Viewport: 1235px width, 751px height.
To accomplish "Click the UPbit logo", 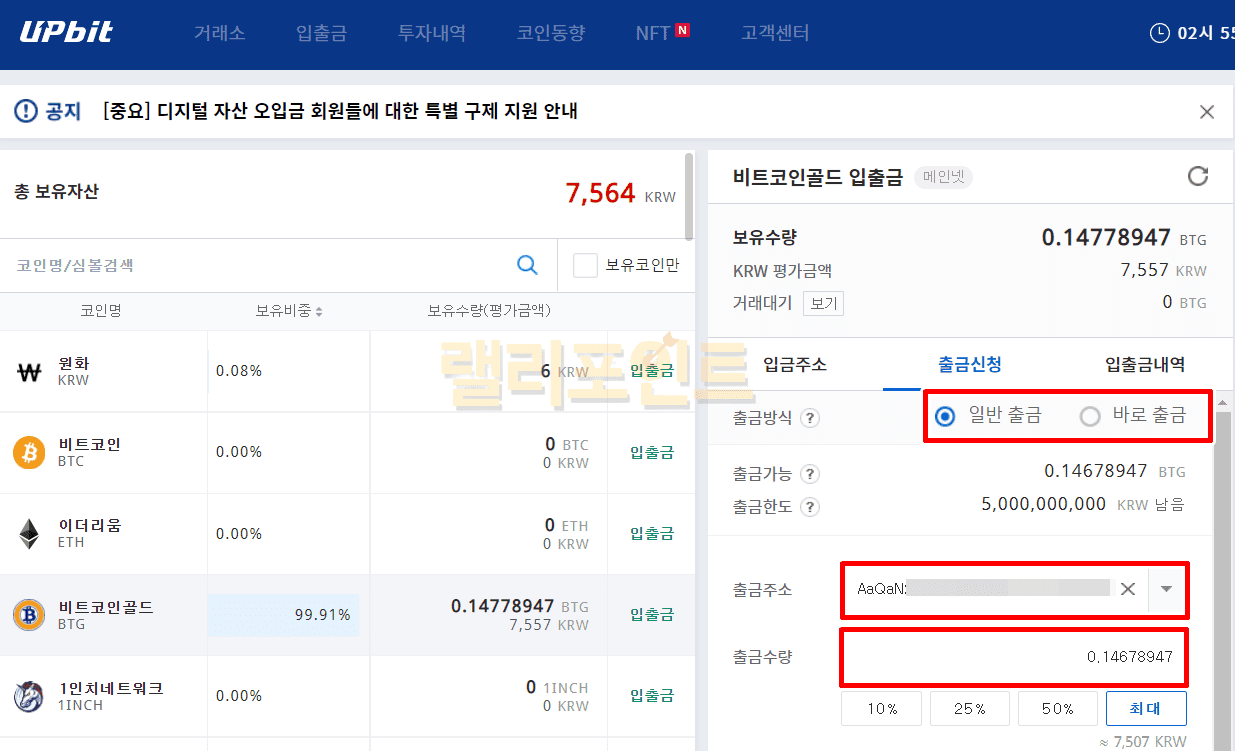I will tap(67, 32).
